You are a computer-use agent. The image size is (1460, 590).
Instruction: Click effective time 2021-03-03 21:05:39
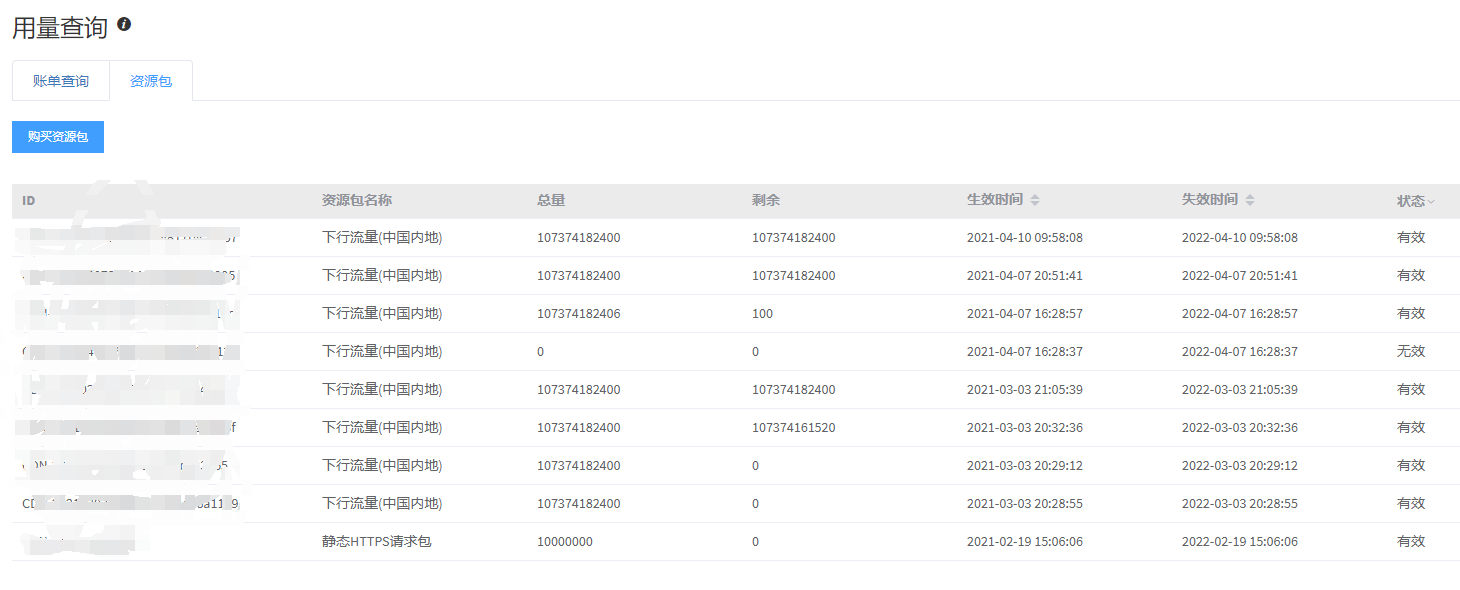tap(1024, 390)
